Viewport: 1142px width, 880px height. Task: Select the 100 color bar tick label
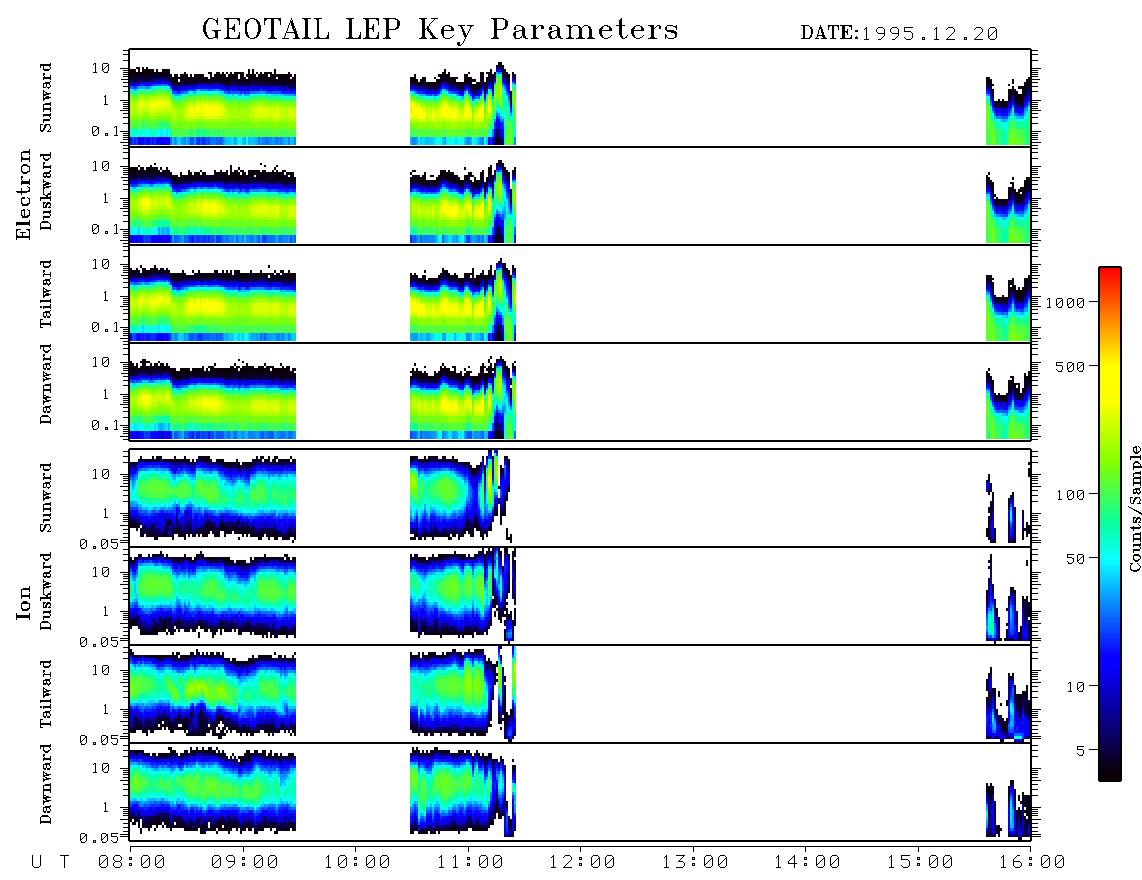[x=1071, y=495]
